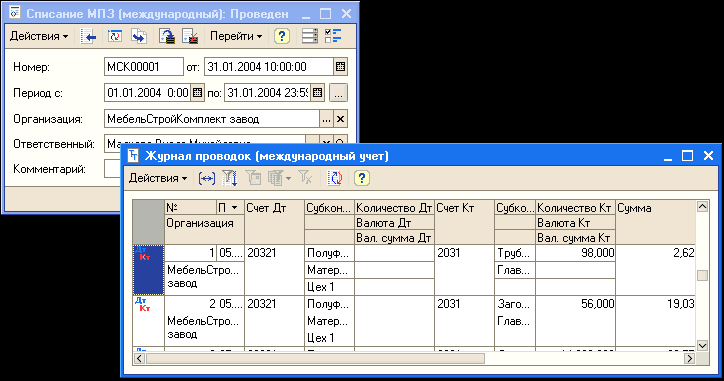Open calendar for the document date field
The width and height of the screenshot is (724, 381).
[x=340, y=67]
